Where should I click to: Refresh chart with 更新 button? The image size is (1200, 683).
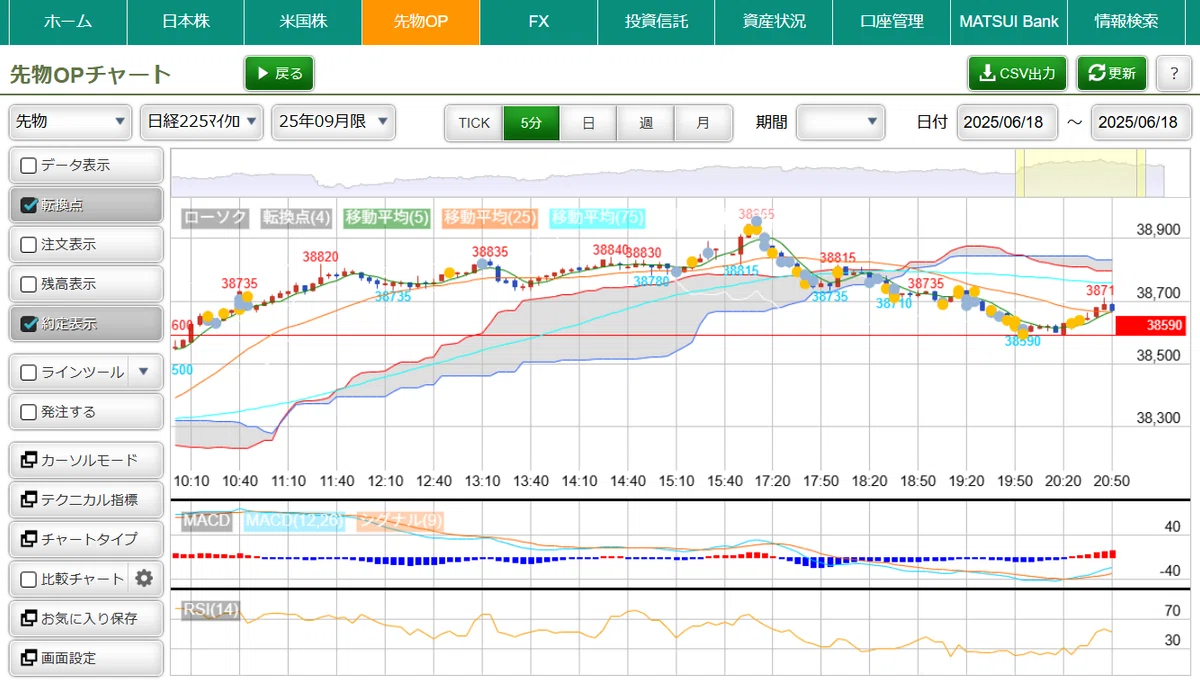[1112, 73]
